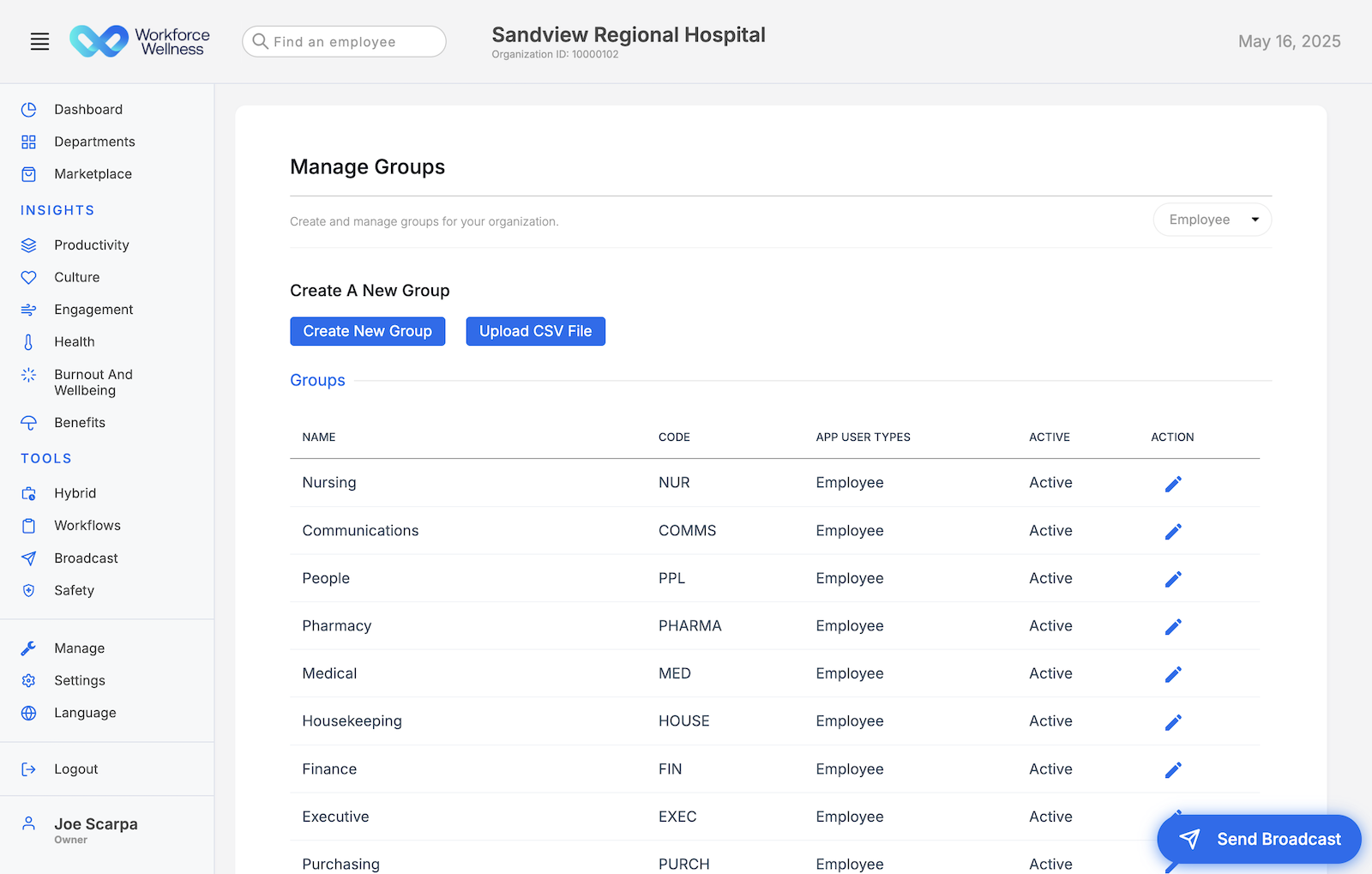Edit the Nursing group with pencil icon

[1173, 483]
